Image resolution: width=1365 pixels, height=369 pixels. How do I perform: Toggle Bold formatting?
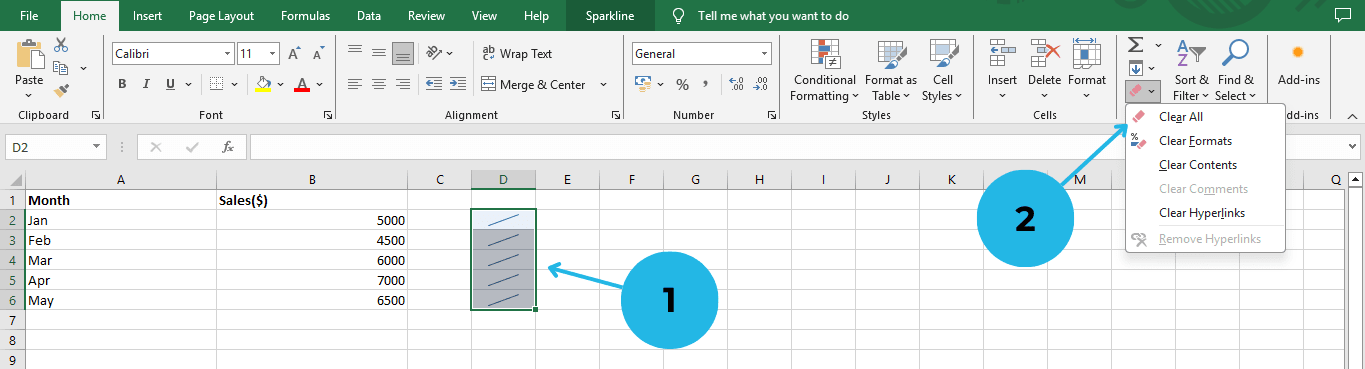(x=122, y=84)
